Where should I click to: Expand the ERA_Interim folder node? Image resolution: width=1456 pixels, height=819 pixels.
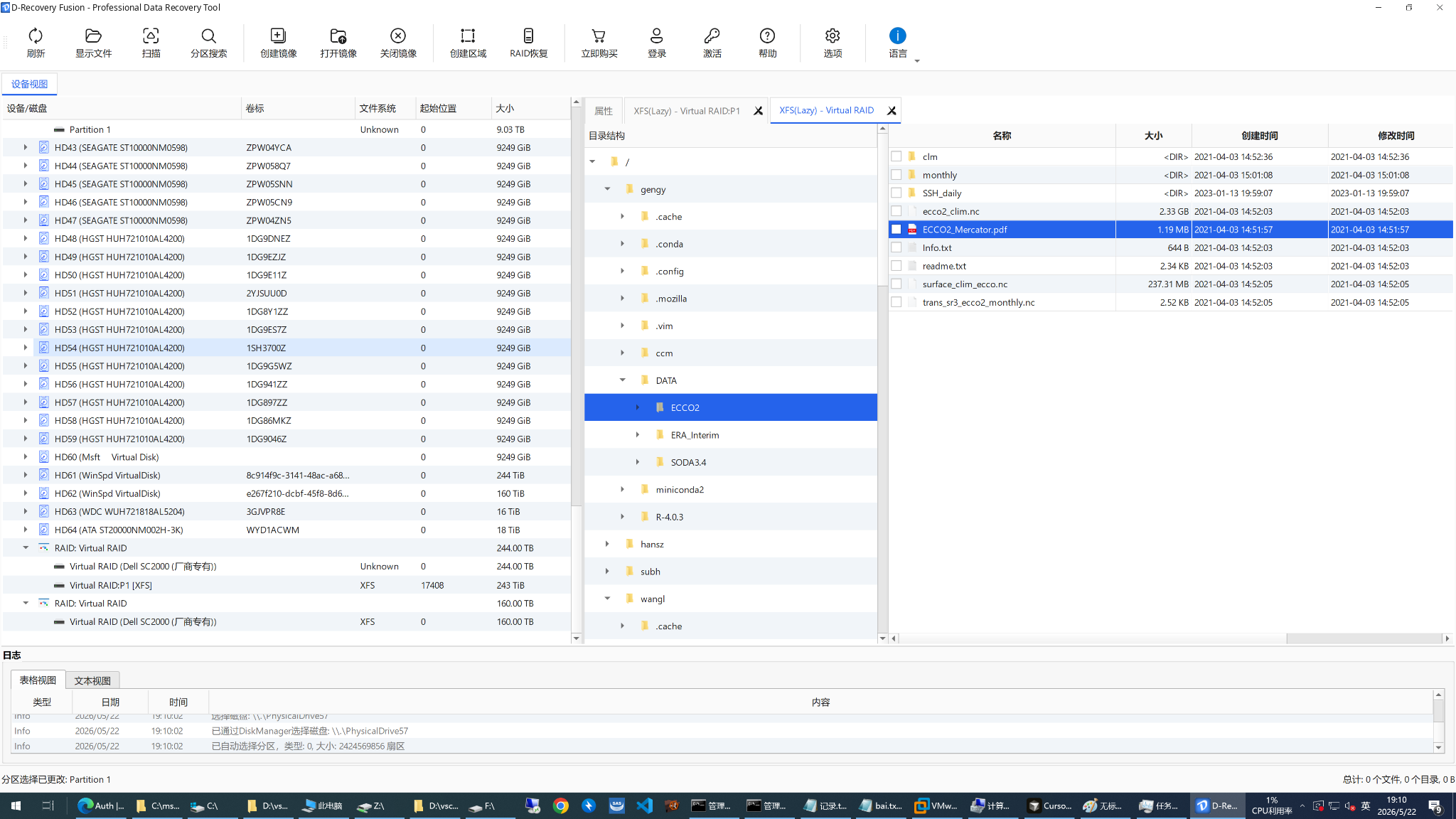637,434
